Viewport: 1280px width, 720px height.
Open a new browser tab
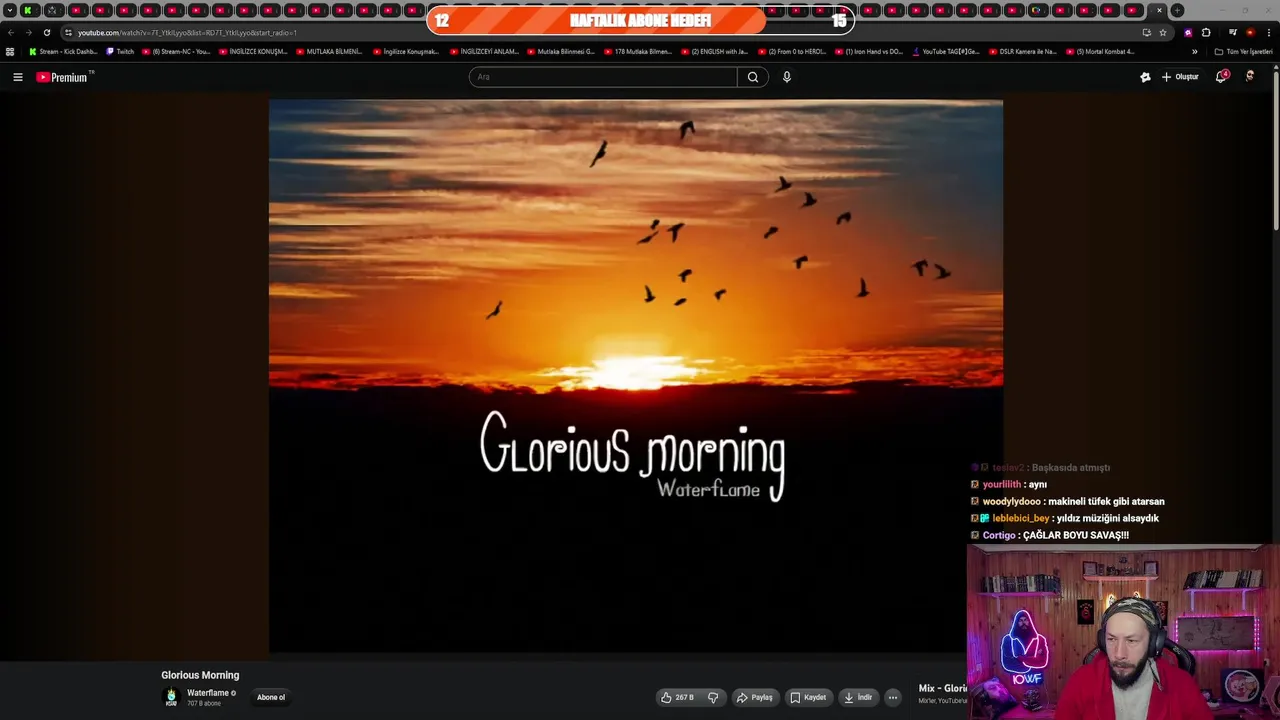pyautogui.click(x=1177, y=10)
